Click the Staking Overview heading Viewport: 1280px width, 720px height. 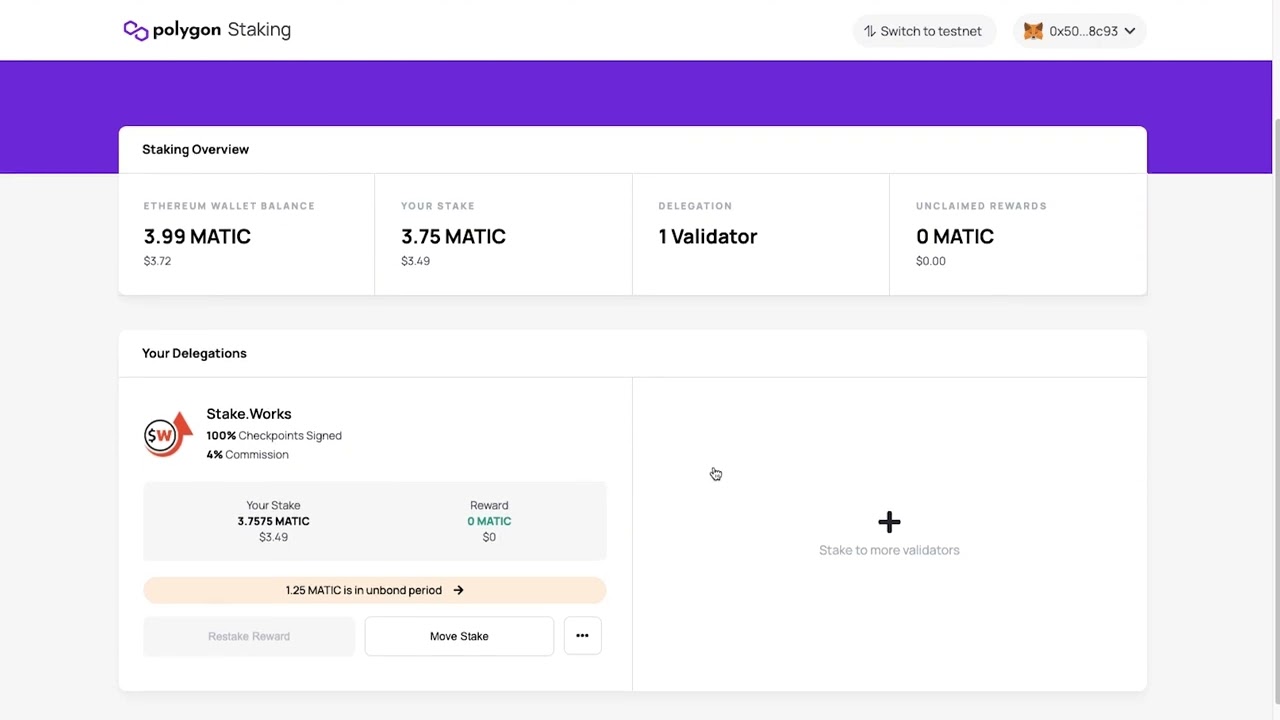point(195,149)
